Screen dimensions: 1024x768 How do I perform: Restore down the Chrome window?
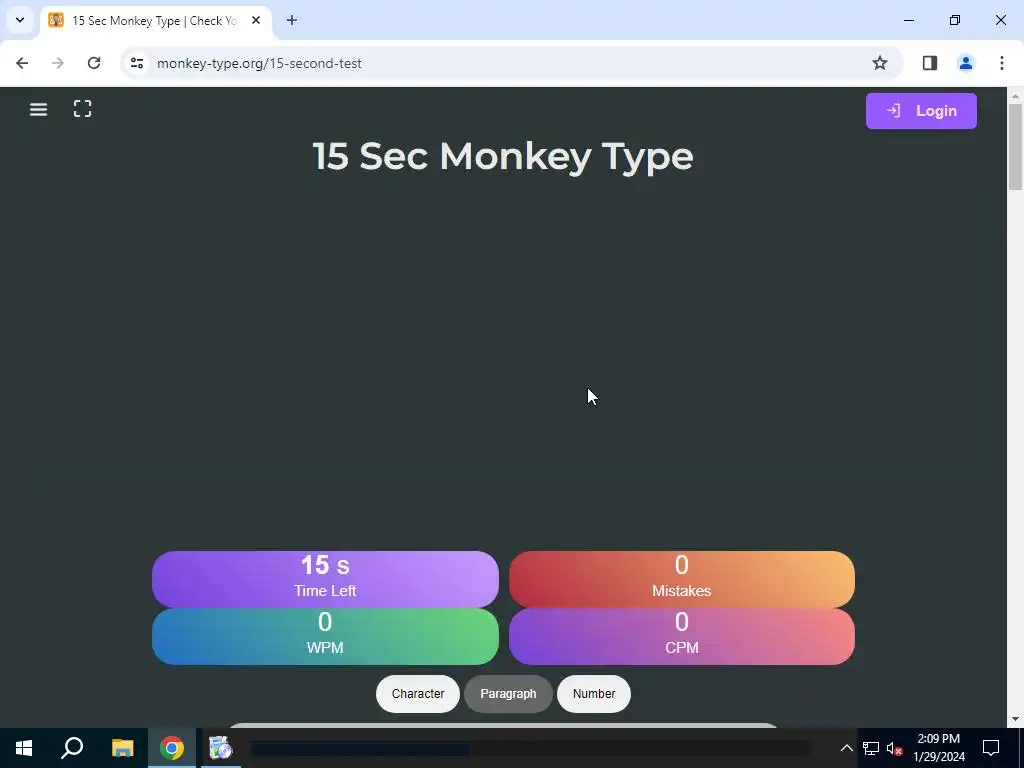(955, 20)
